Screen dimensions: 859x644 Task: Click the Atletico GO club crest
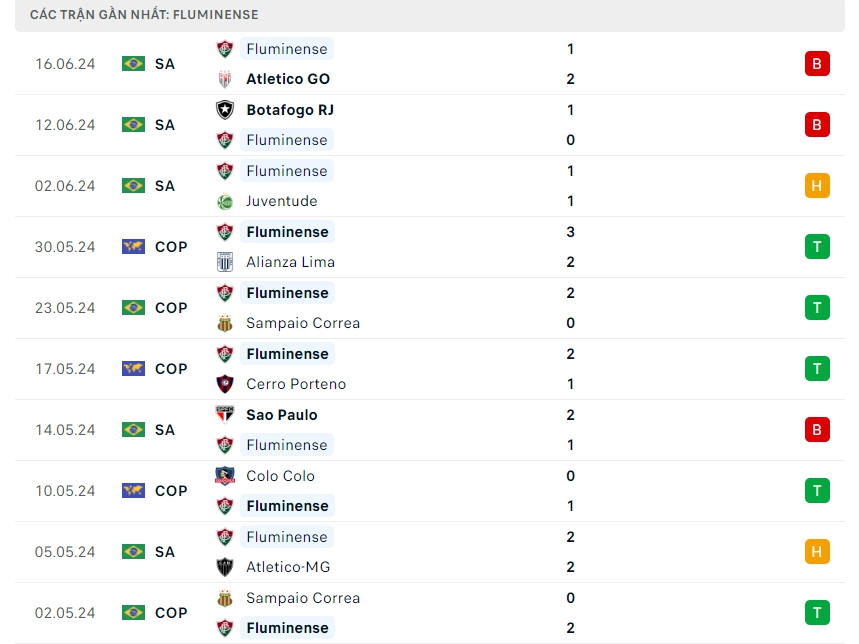(225, 79)
